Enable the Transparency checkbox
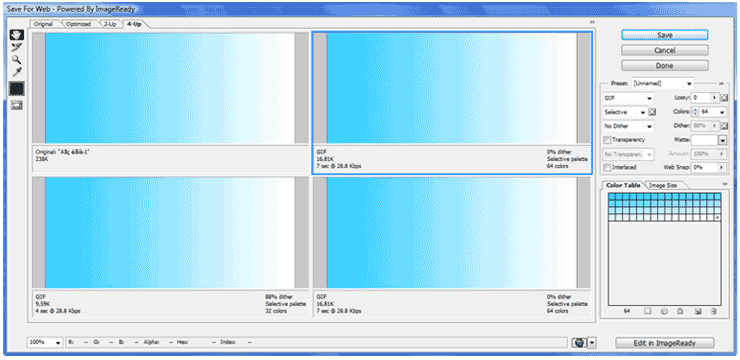 [x=607, y=140]
